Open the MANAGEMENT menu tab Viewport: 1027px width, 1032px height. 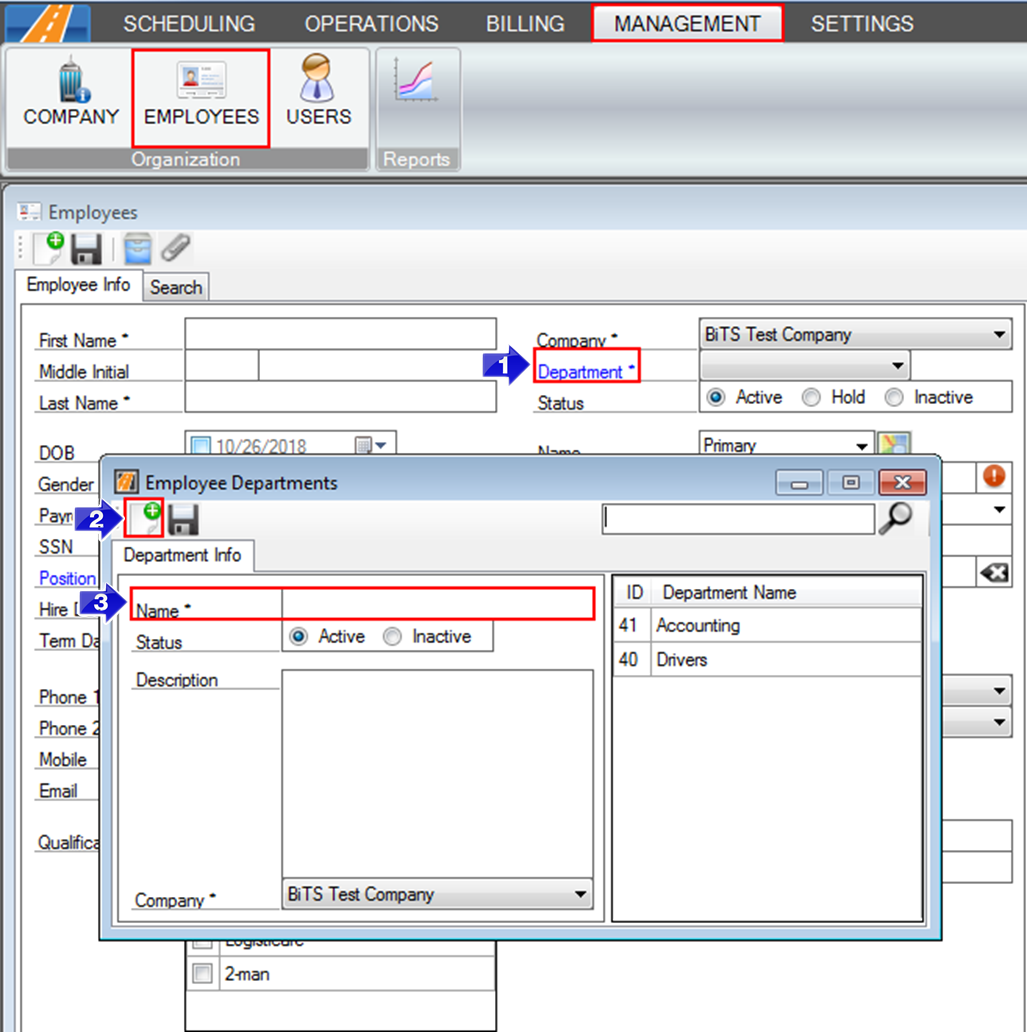tap(687, 24)
